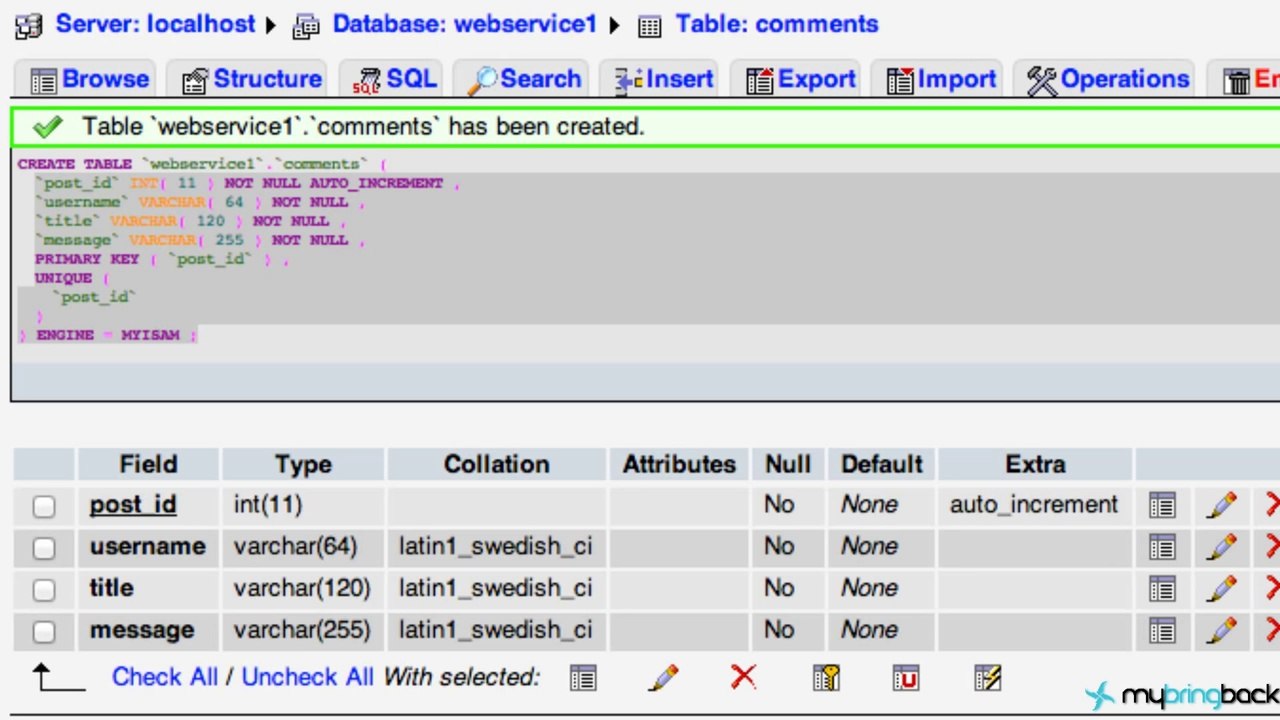
Task: Browse selected fields icon in With selected
Action: (x=583, y=678)
